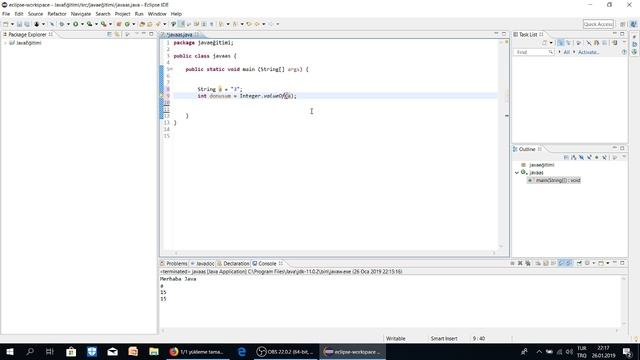The height and width of the screenshot is (360, 640).
Task: Click the New Java Package icon
Action: [119, 24]
